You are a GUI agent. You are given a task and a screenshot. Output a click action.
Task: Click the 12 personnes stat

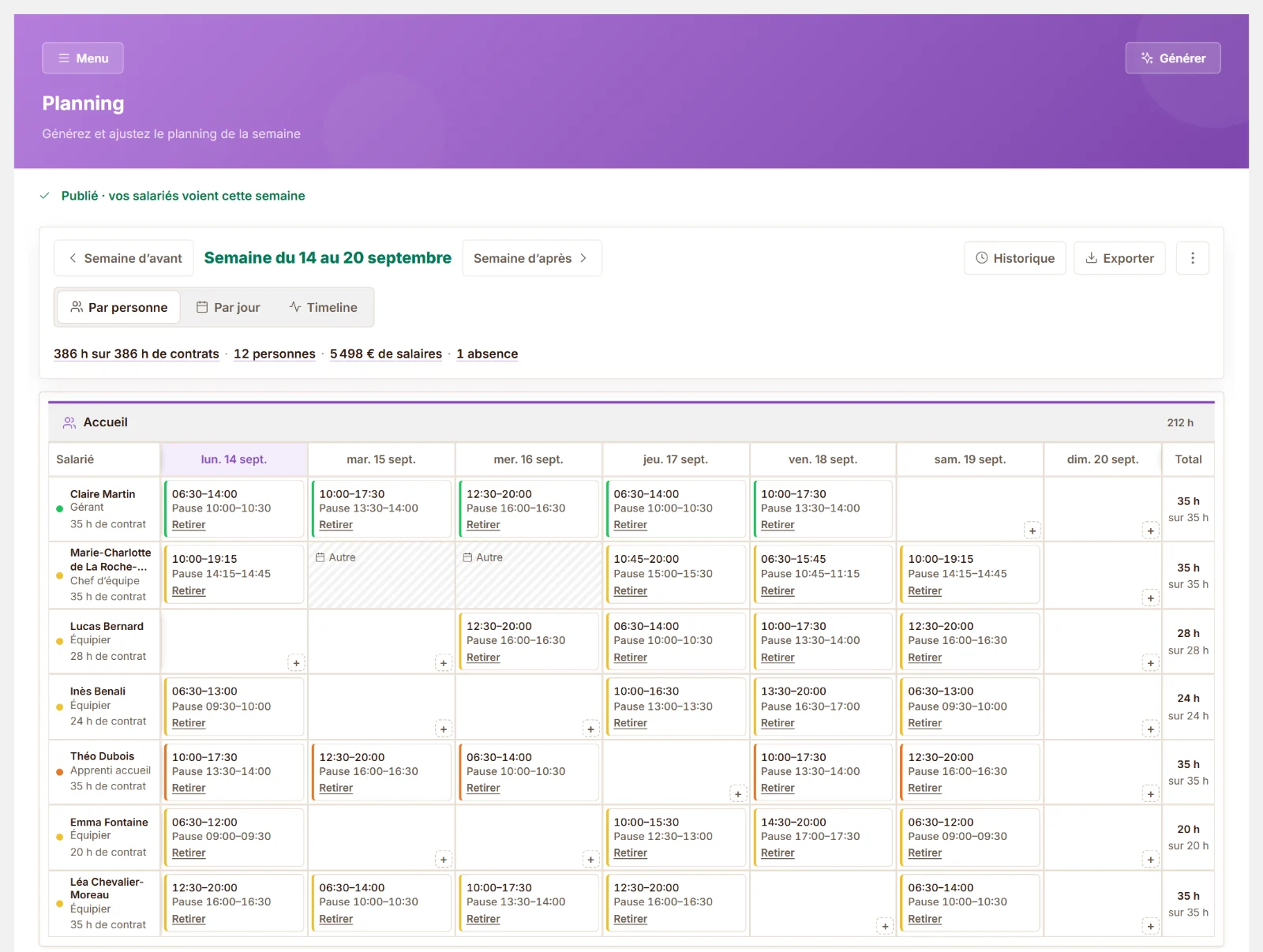pyautogui.click(x=274, y=354)
